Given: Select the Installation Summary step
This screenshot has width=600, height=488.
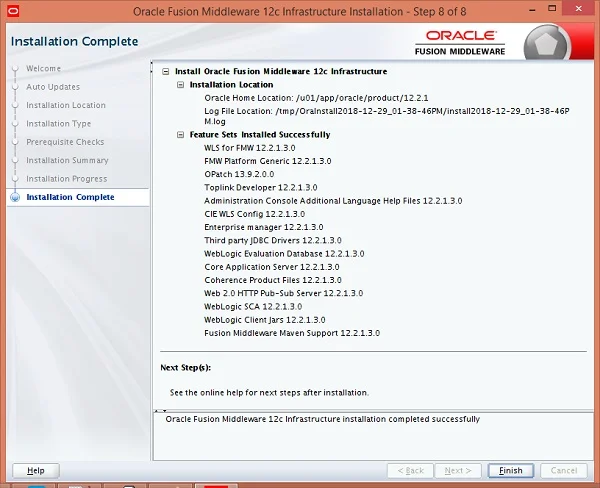Looking at the screenshot, I should point(67,160).
